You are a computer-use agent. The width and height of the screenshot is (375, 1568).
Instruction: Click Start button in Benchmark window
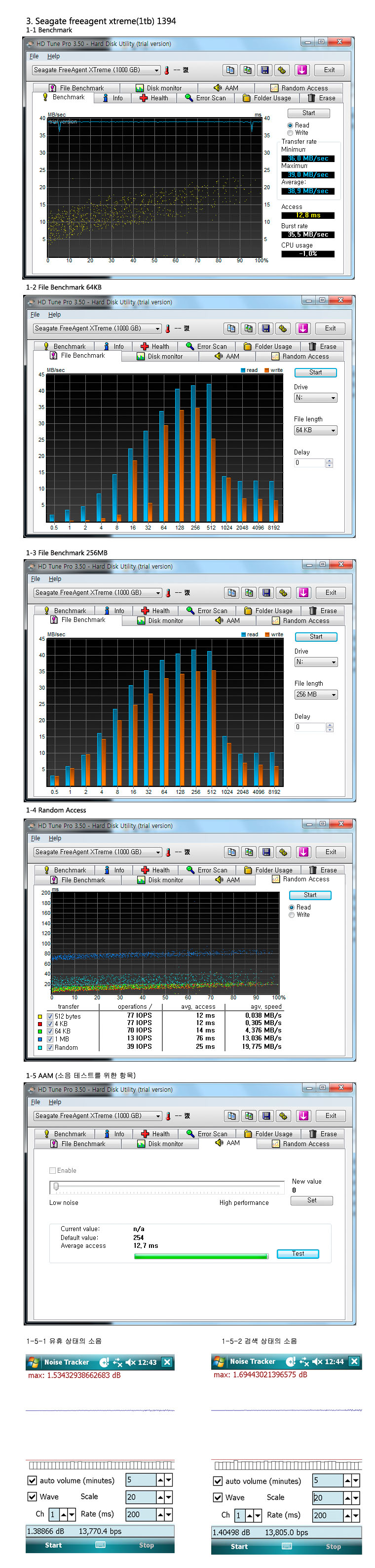tap(309, 113)
